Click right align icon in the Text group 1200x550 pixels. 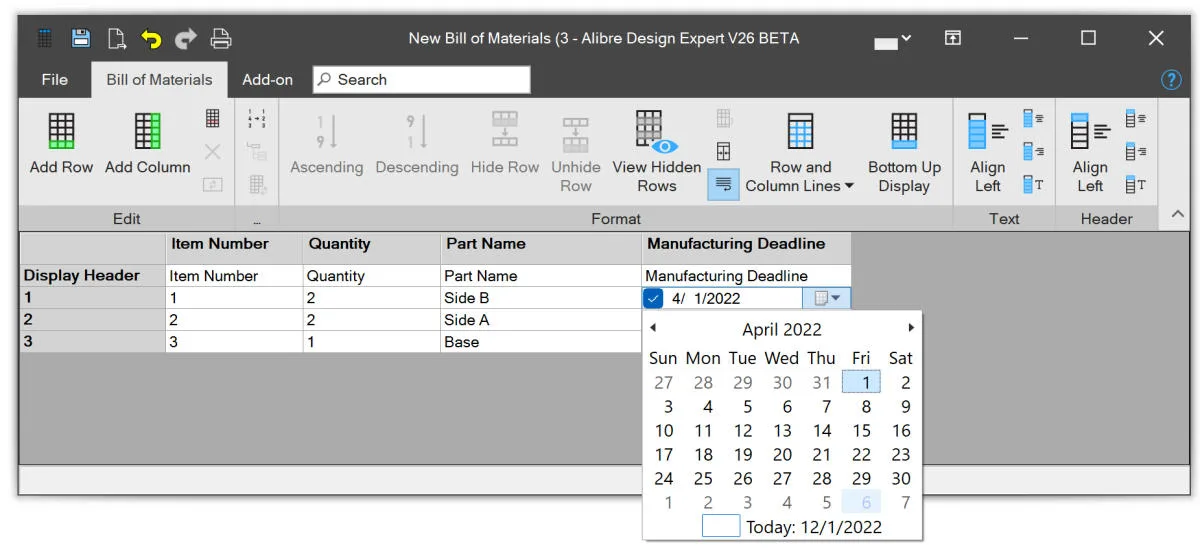[x=1033, y=152]
